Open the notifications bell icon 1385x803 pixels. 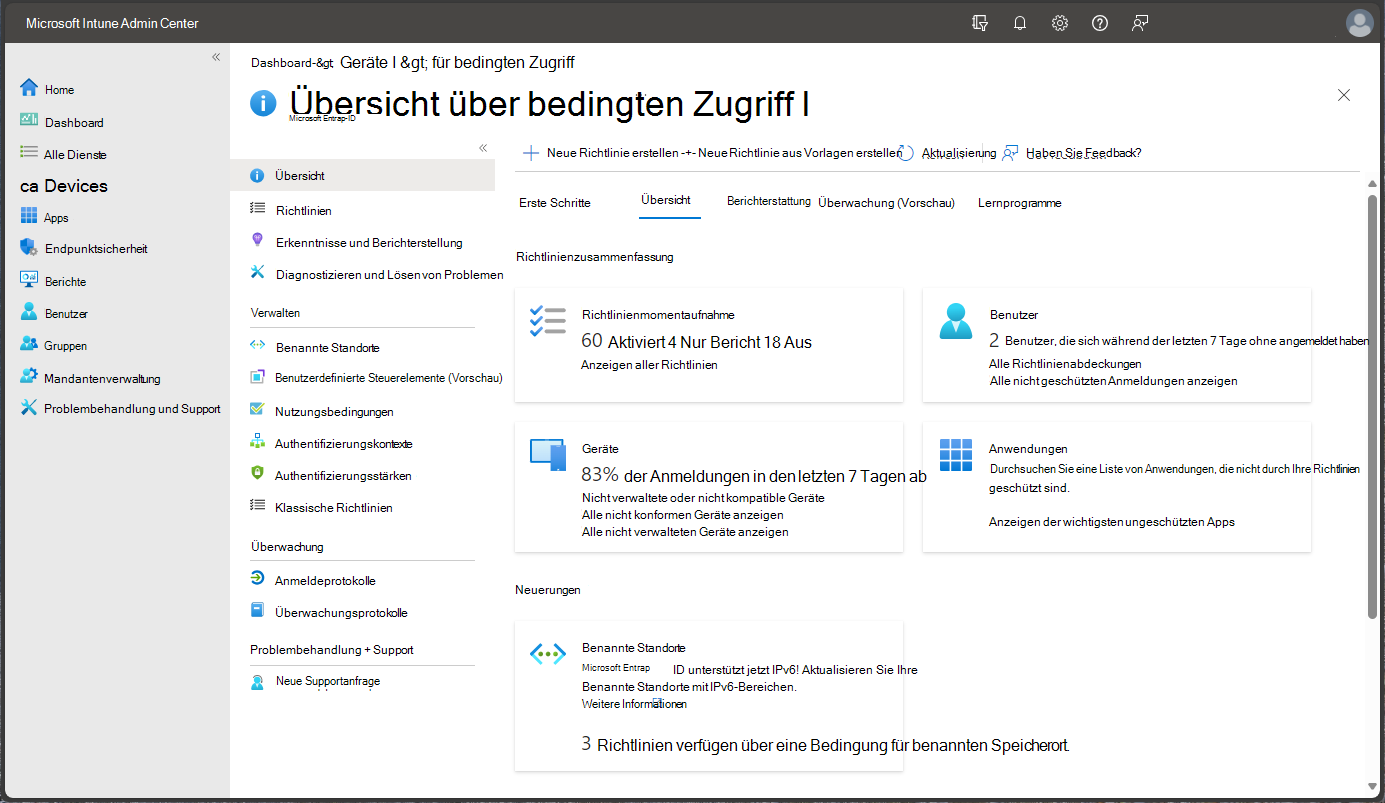tap(1020, 23)
